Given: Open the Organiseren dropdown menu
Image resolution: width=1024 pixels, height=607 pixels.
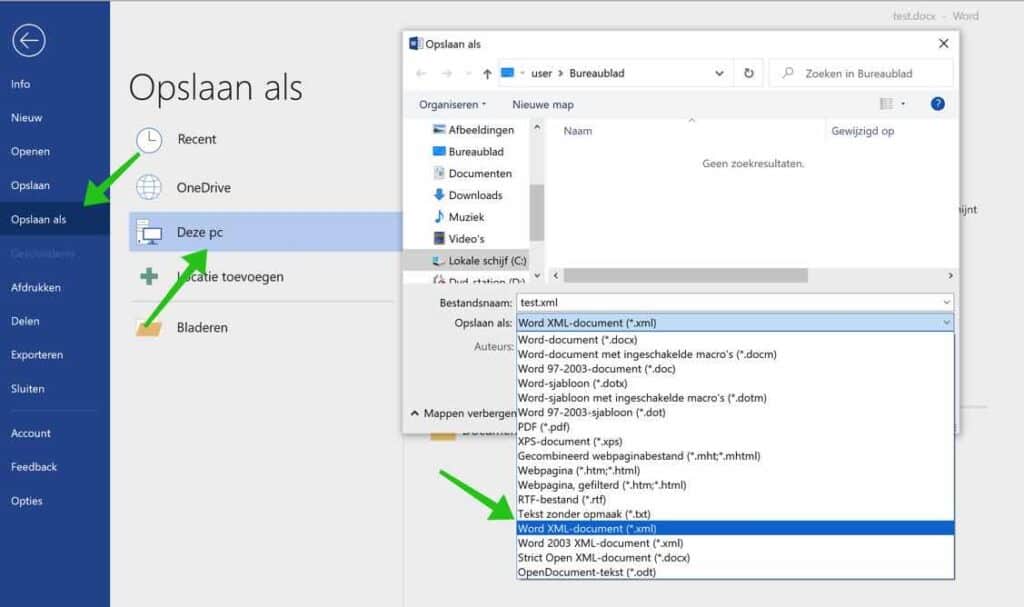Looking at the screenshot, I should coord(453,105).
